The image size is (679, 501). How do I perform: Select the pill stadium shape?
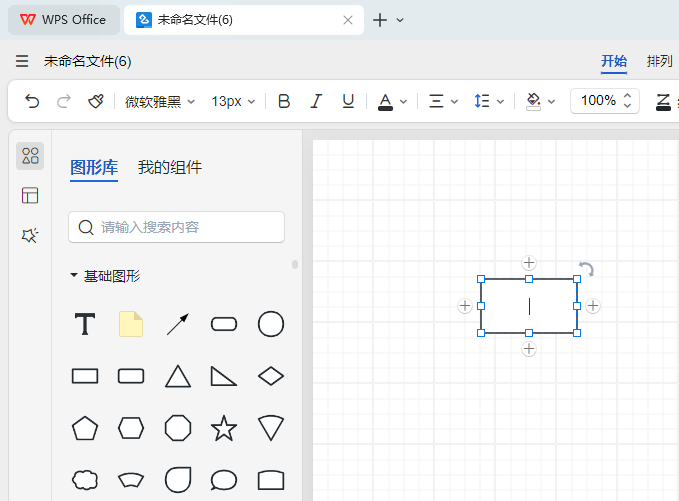(224, 324)
